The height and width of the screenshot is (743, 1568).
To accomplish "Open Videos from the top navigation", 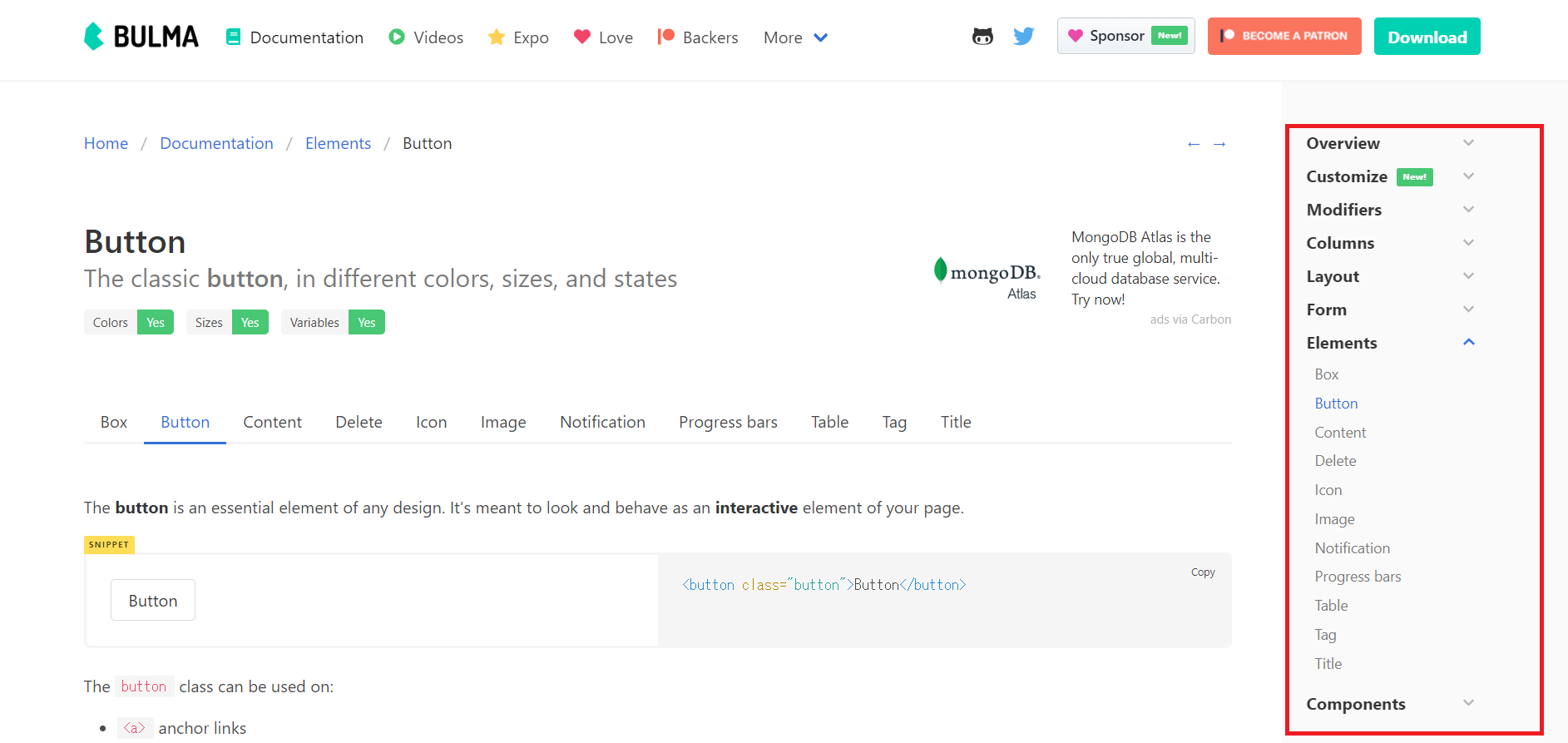I will point(426,37).
